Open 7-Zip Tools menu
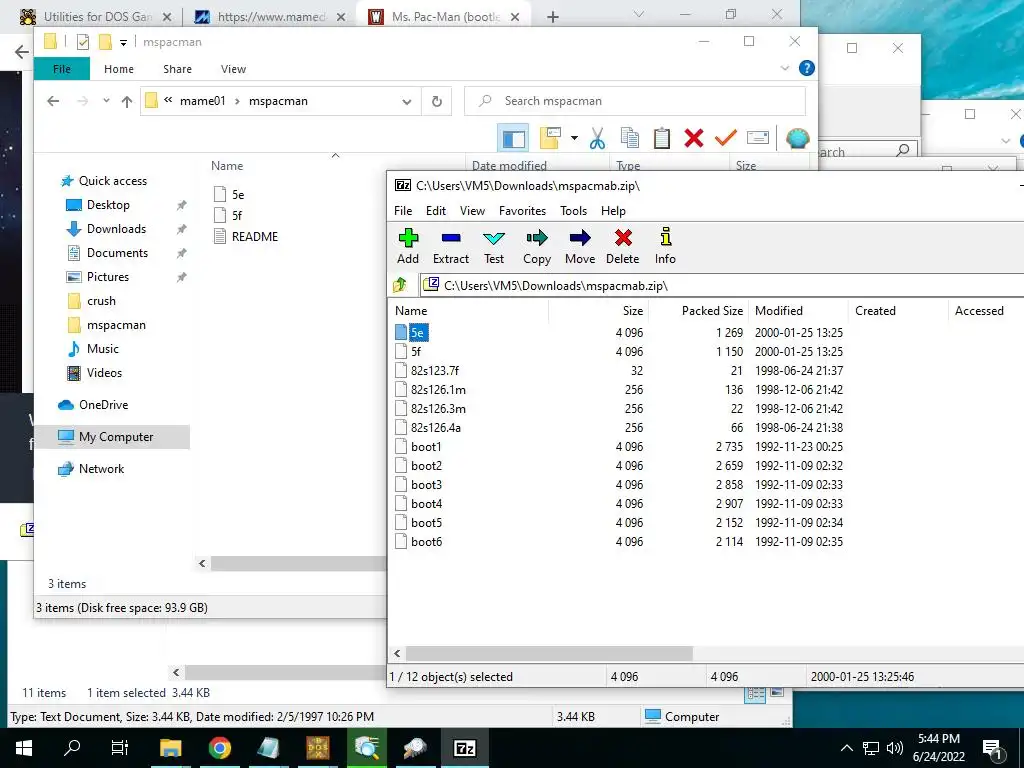The width and height of the screenshot is (1024, 768). coord(573,210)
